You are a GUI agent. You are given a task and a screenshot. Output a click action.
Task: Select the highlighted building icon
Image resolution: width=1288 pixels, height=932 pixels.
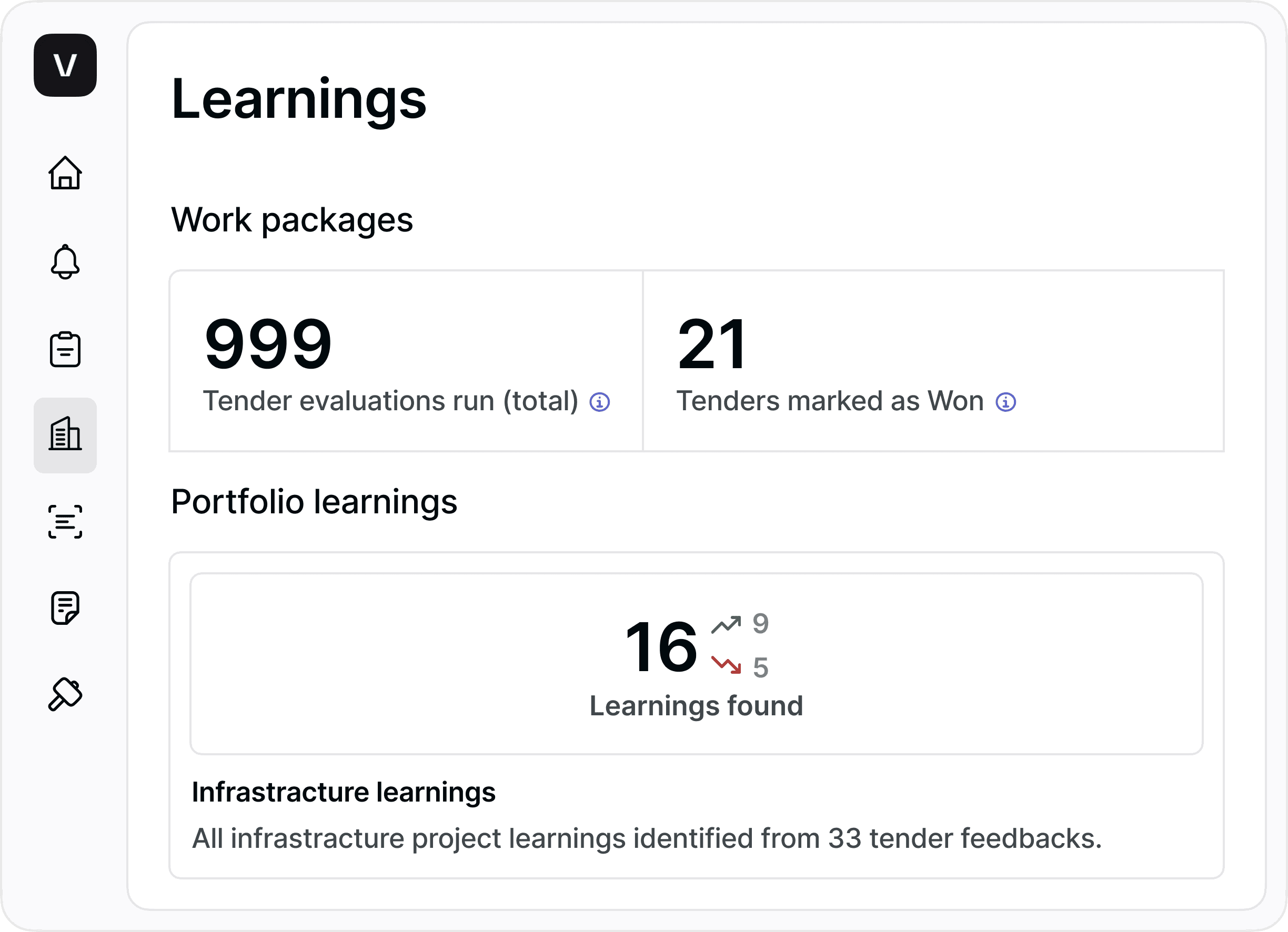pyautogui.click(x=65, y=435)
